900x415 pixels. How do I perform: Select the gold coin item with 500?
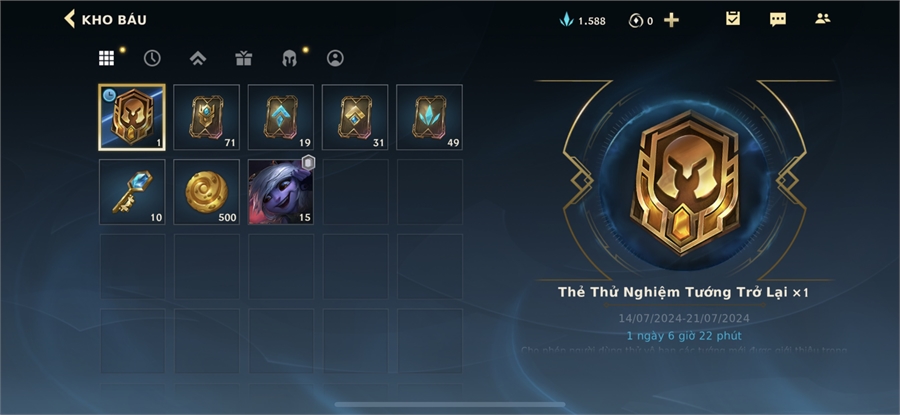(x=207, y=192)
